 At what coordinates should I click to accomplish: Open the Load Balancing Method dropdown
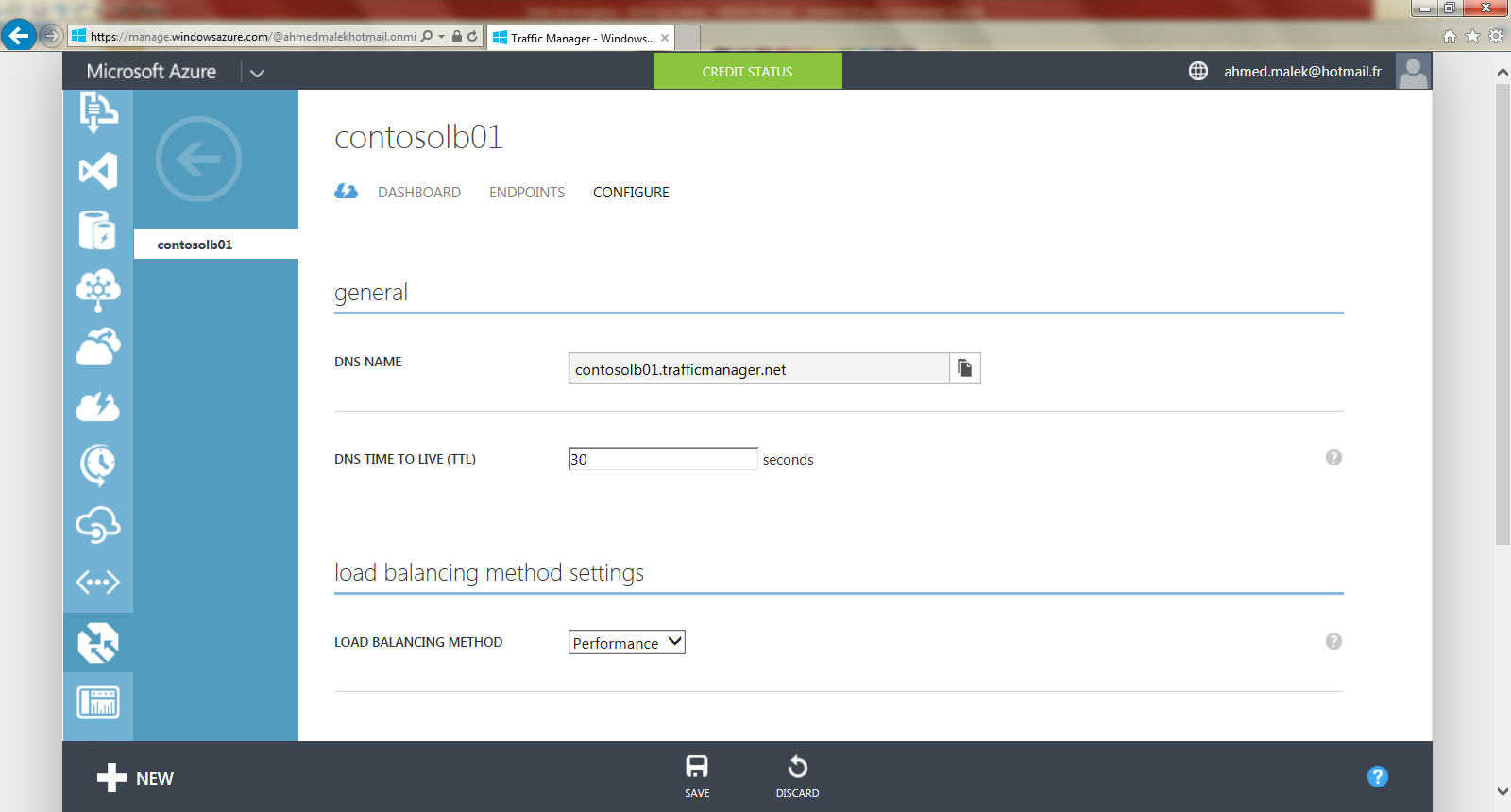point(627,642)
